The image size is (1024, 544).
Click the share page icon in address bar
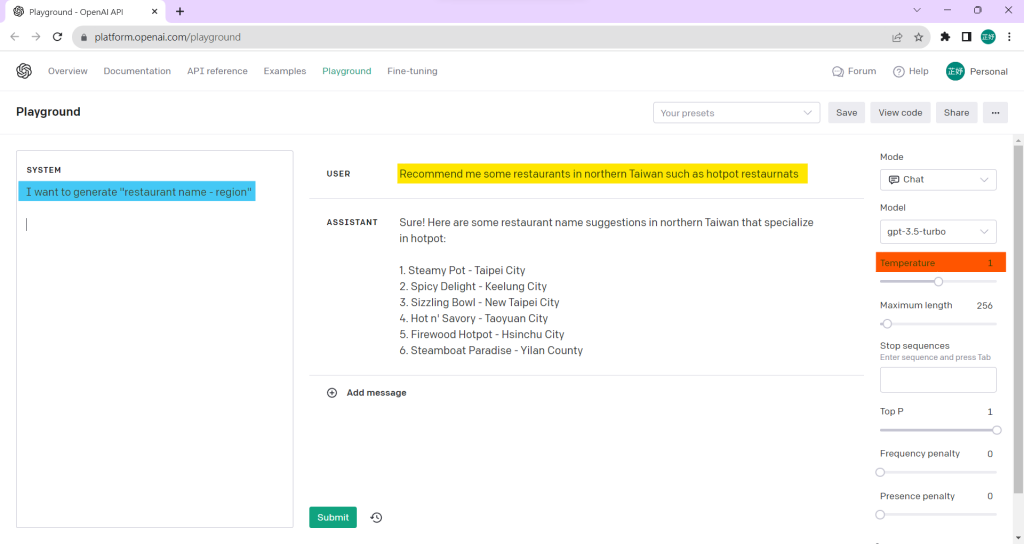click(x=897, y=37)
